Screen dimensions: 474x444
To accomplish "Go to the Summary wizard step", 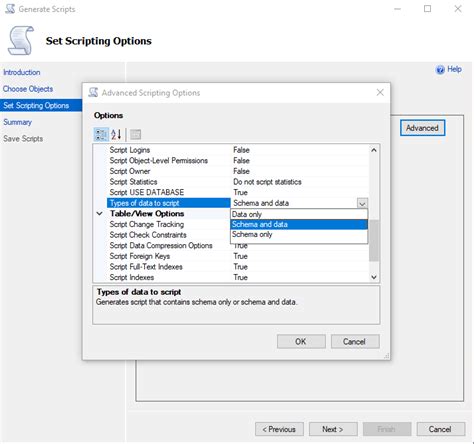I will pos(17,122).
